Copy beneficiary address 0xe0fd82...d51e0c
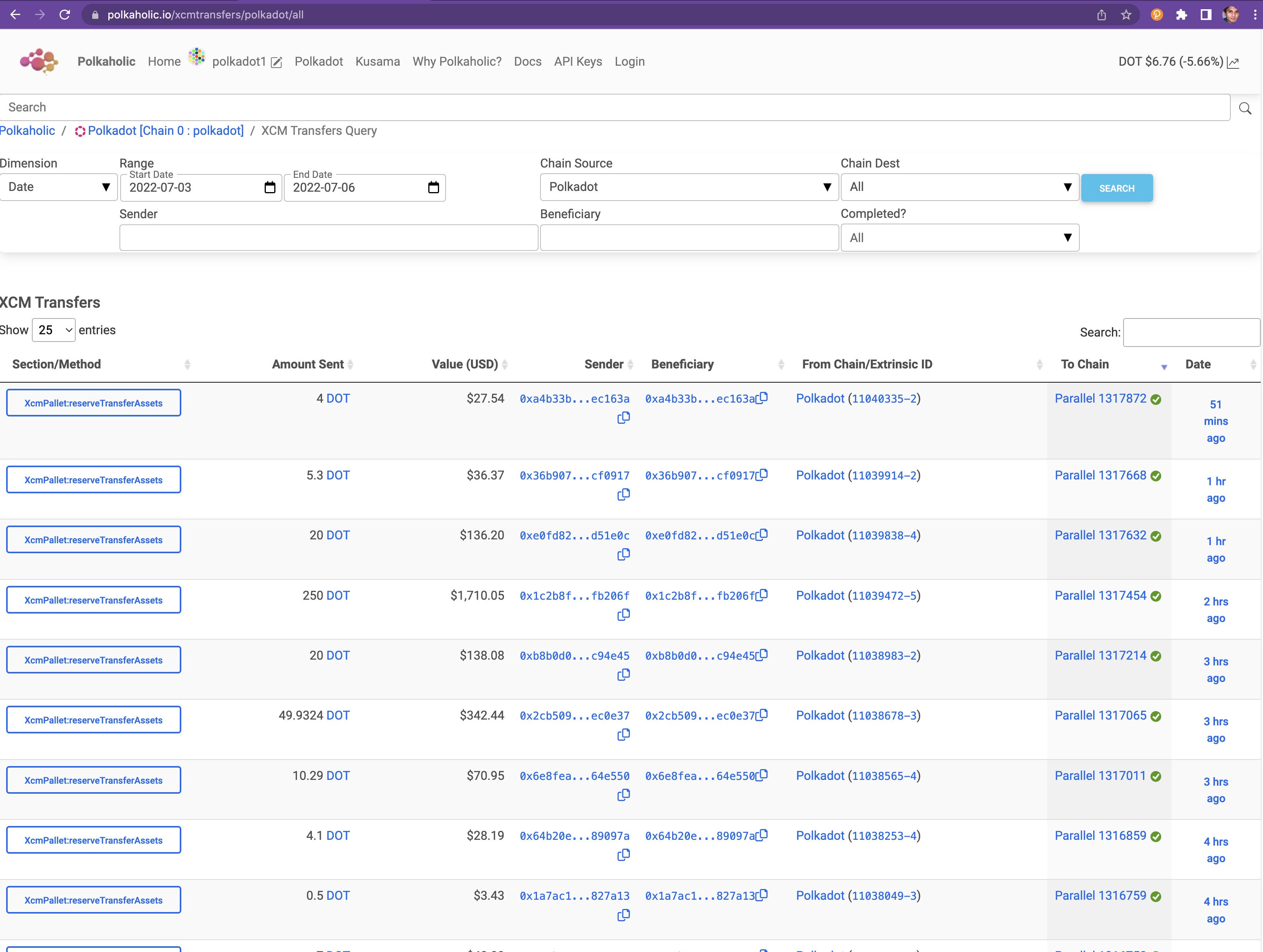The image size is (1263, 952). coord(762,534)
